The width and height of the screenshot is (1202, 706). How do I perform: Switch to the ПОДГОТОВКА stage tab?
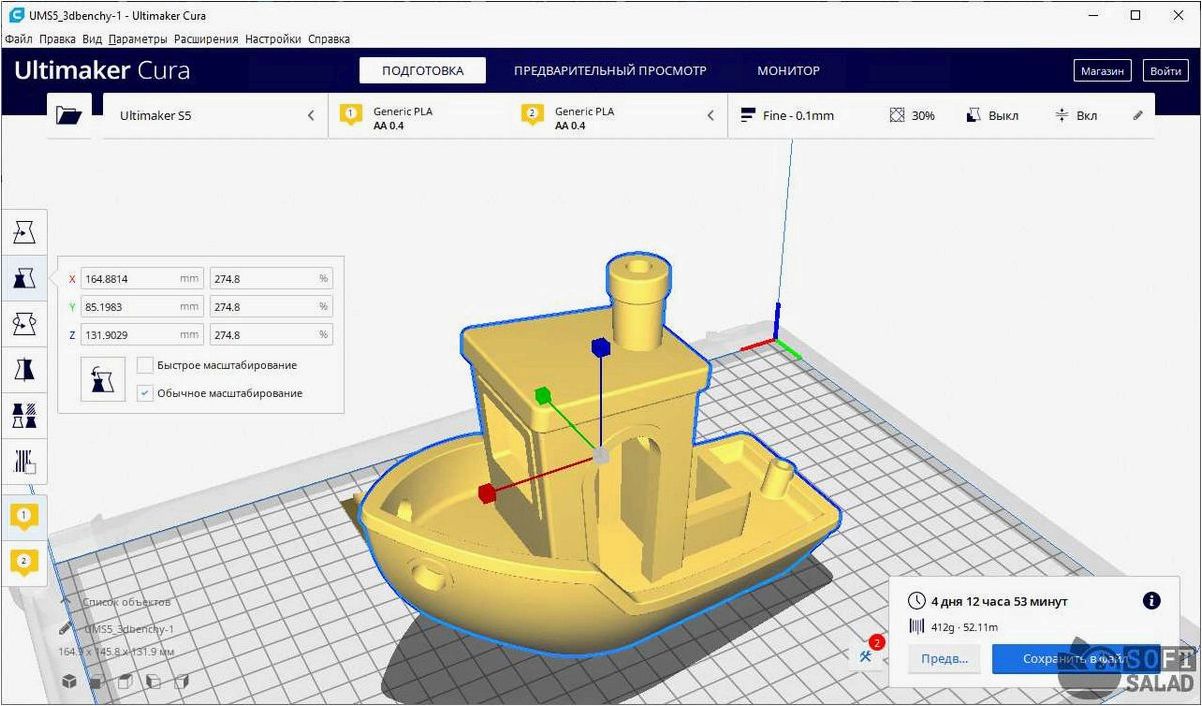click(423, 70)
